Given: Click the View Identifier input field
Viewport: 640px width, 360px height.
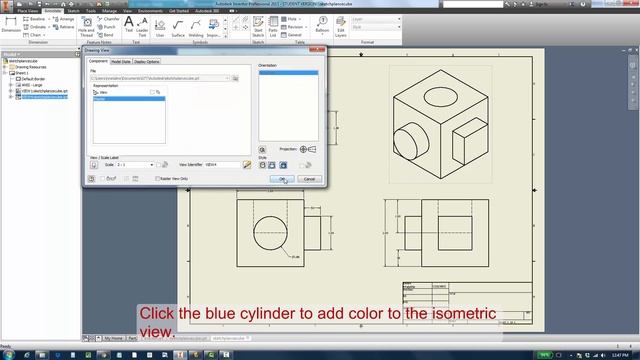Looking at the screenshot, I should coord(222,165).
